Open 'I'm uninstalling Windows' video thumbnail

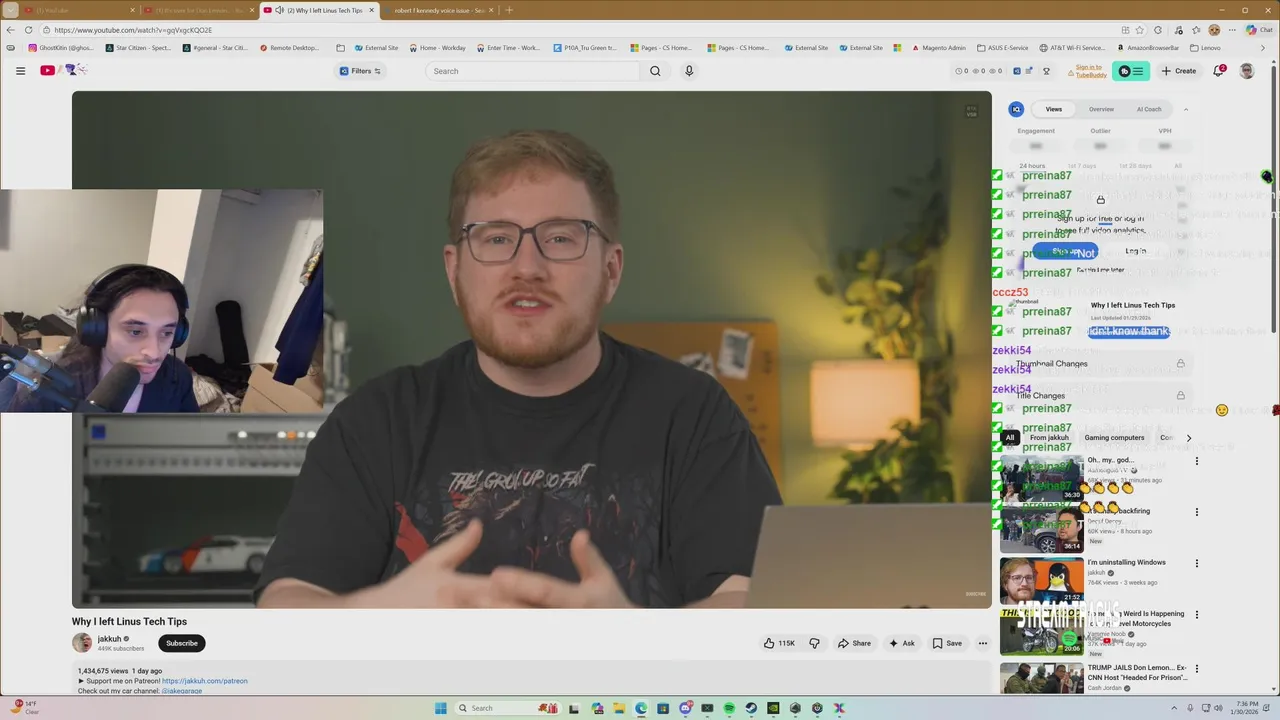[x=1041, y=580]
